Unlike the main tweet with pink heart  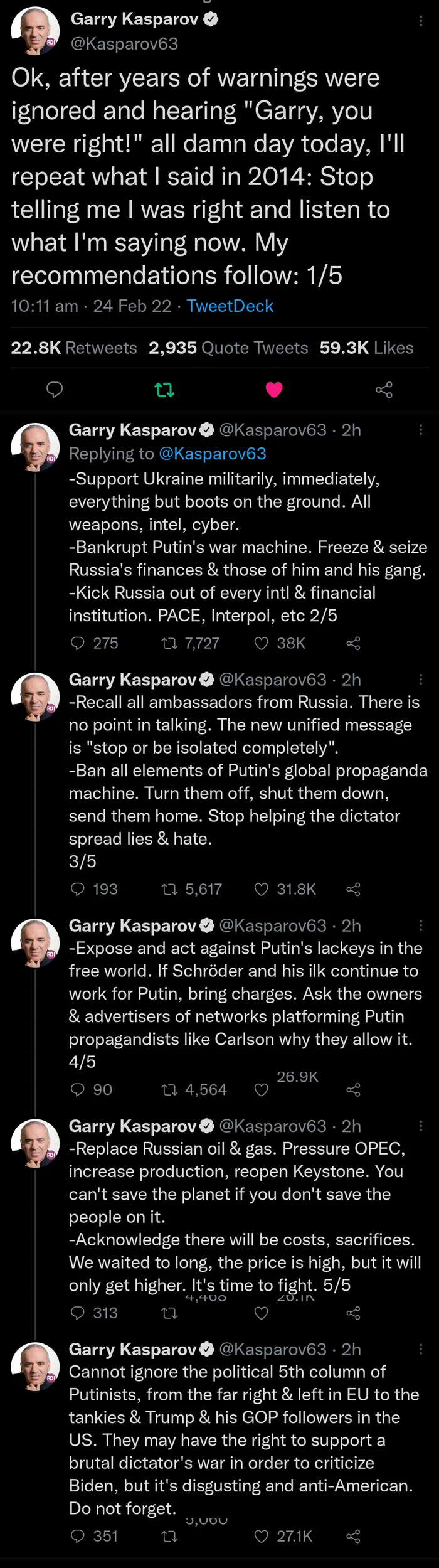pos(274,390)
